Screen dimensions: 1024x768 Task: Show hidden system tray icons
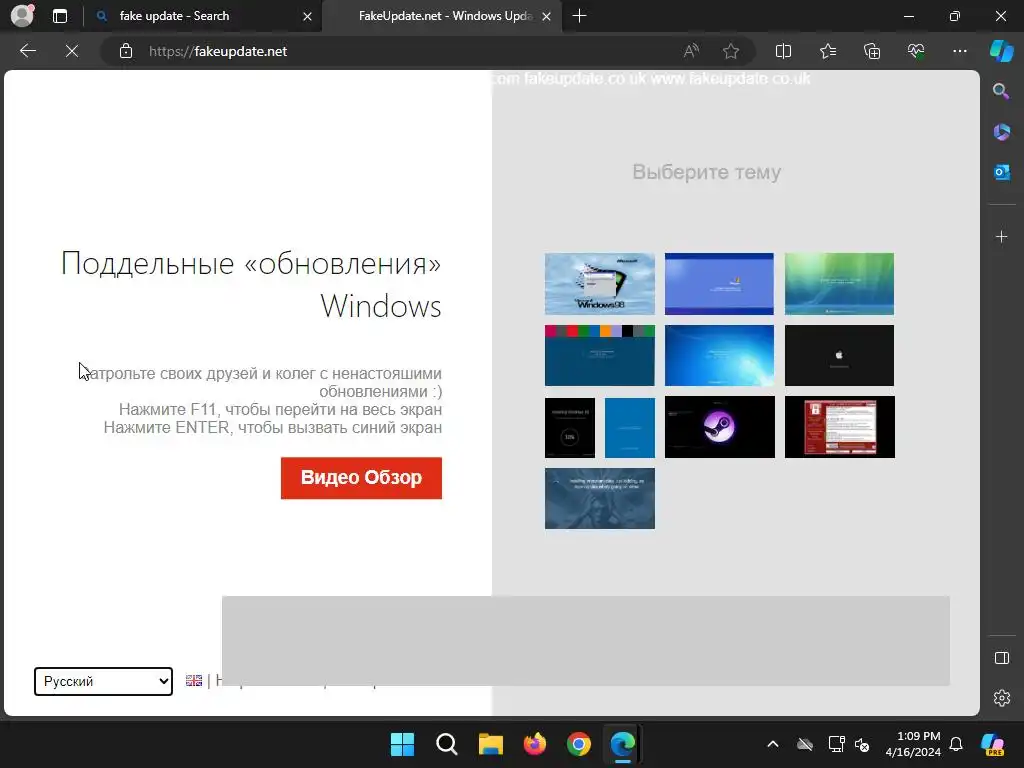pos(773,744)
